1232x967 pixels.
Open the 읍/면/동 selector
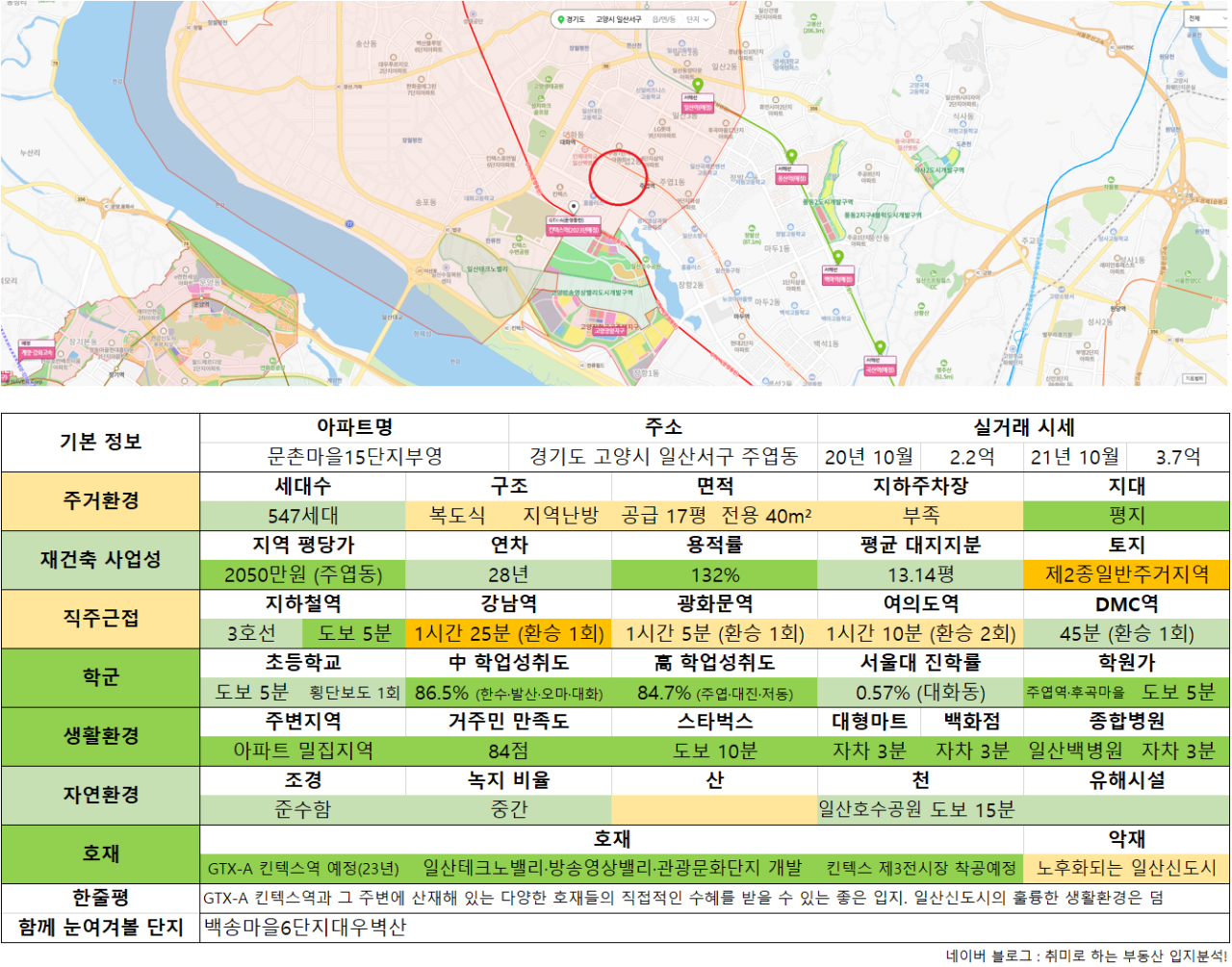(x=663, y=19)
